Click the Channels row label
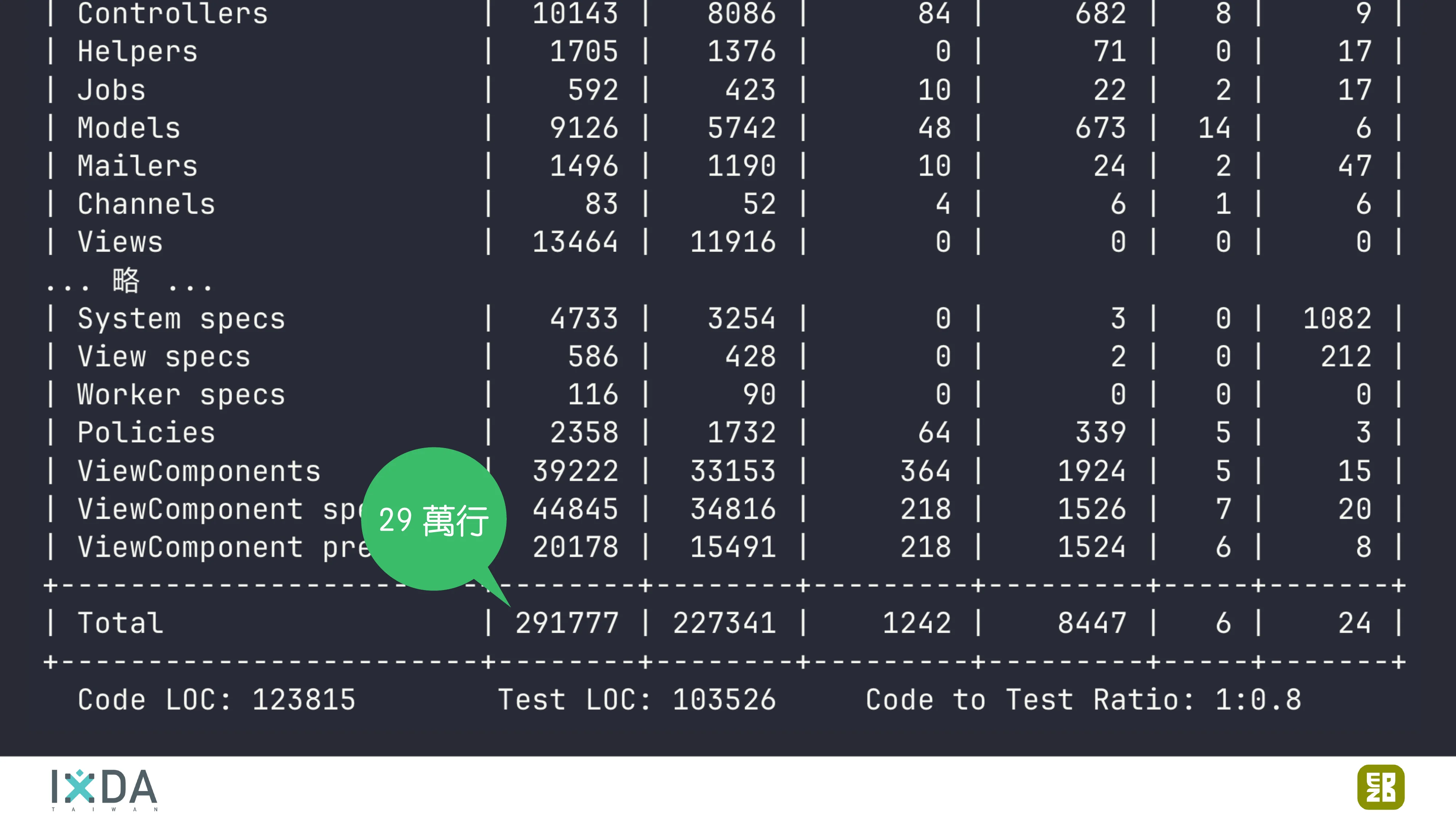The height and width of the screenshot is (819, 1456). tap(146, 204)
